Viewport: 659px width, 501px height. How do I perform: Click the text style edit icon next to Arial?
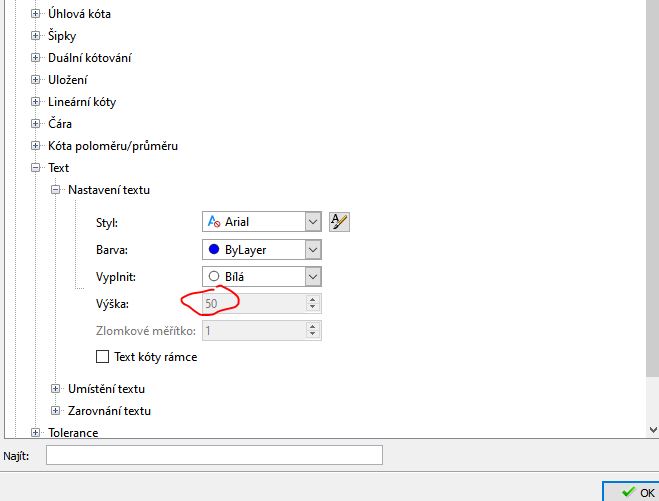340,222
